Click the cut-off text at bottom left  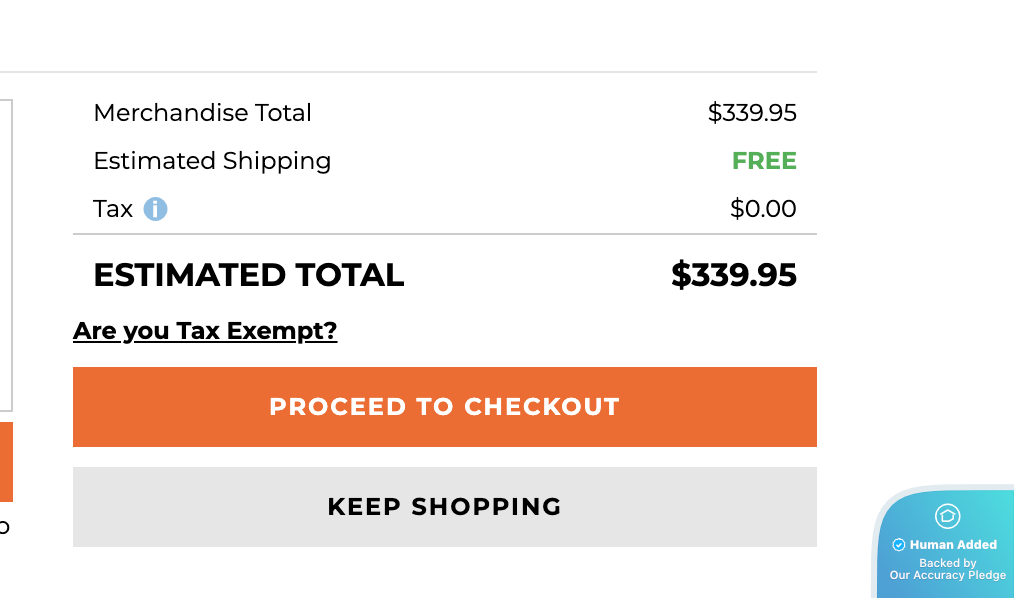pos(4,527)
